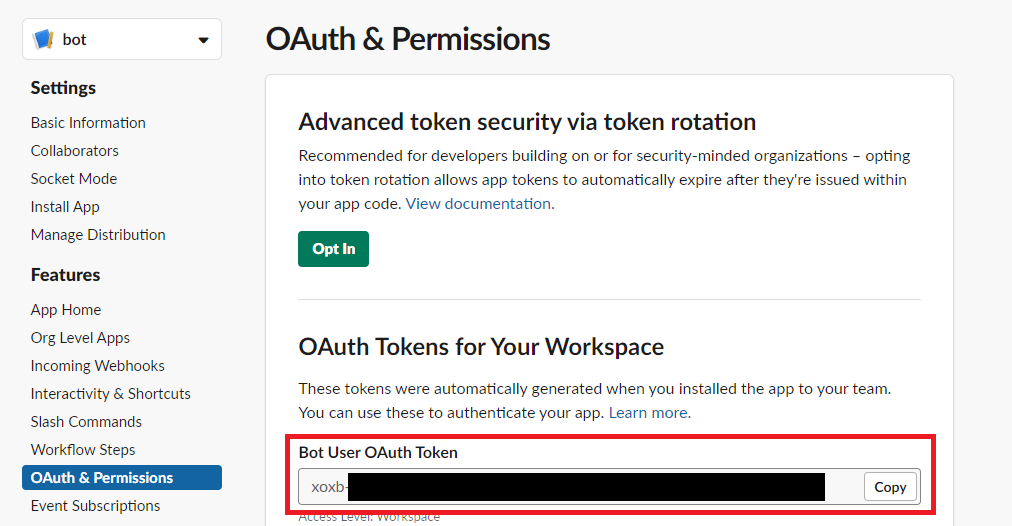Open Socket Mode settings

(x=74, y=179)
